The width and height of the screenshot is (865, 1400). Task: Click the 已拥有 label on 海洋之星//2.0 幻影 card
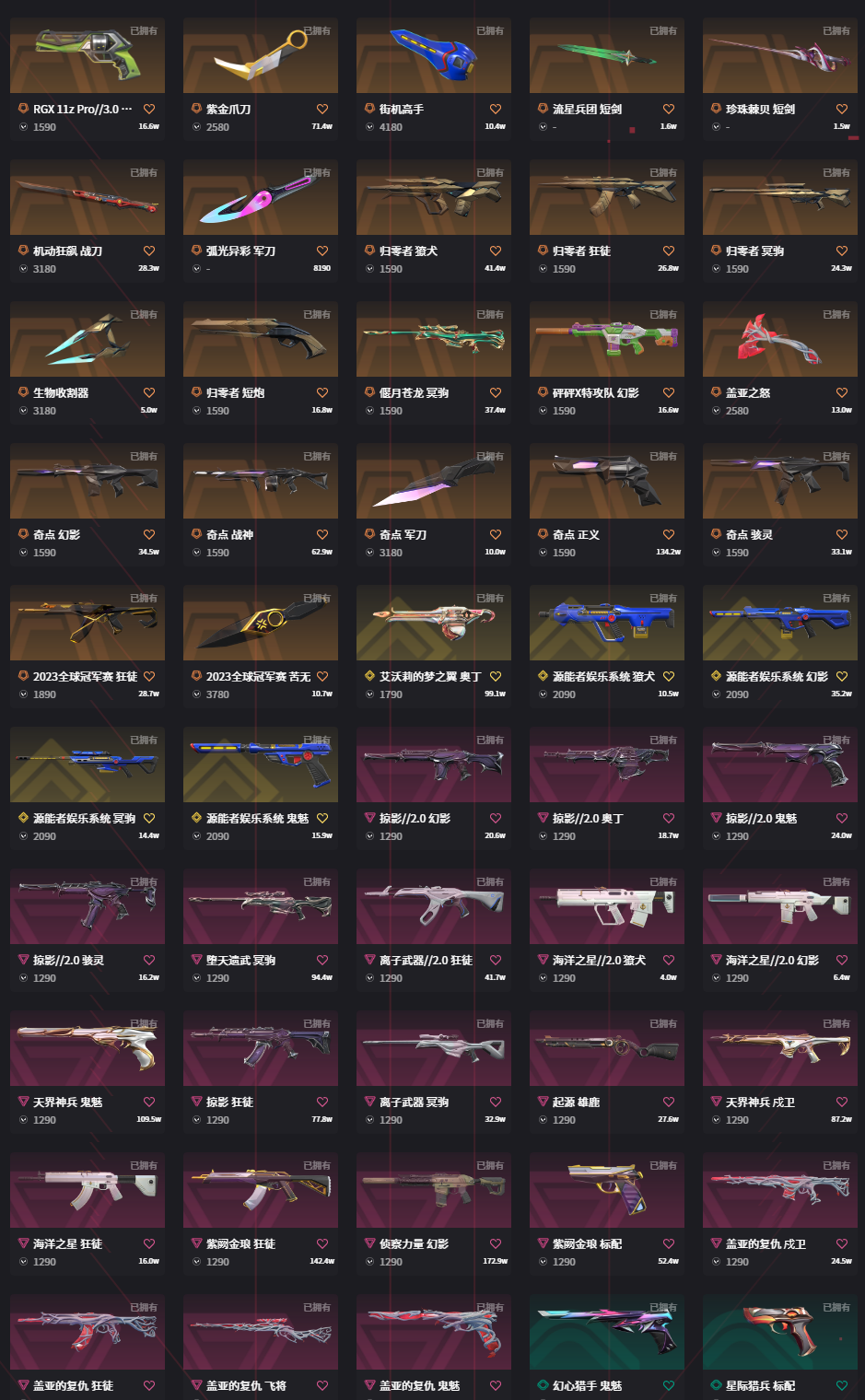836,881
